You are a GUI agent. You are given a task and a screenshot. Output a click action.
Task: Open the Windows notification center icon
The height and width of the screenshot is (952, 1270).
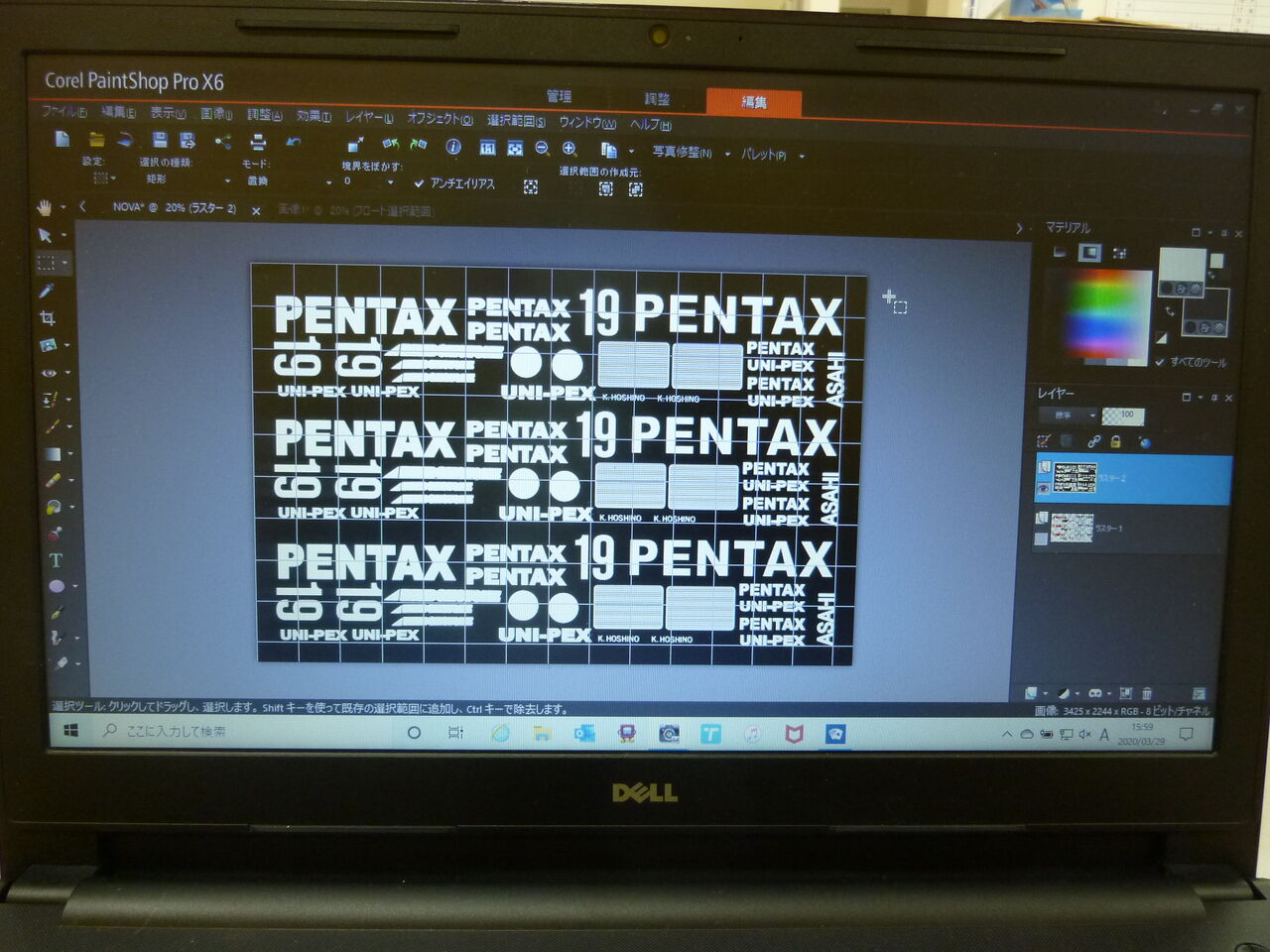tap(1186, 735)
